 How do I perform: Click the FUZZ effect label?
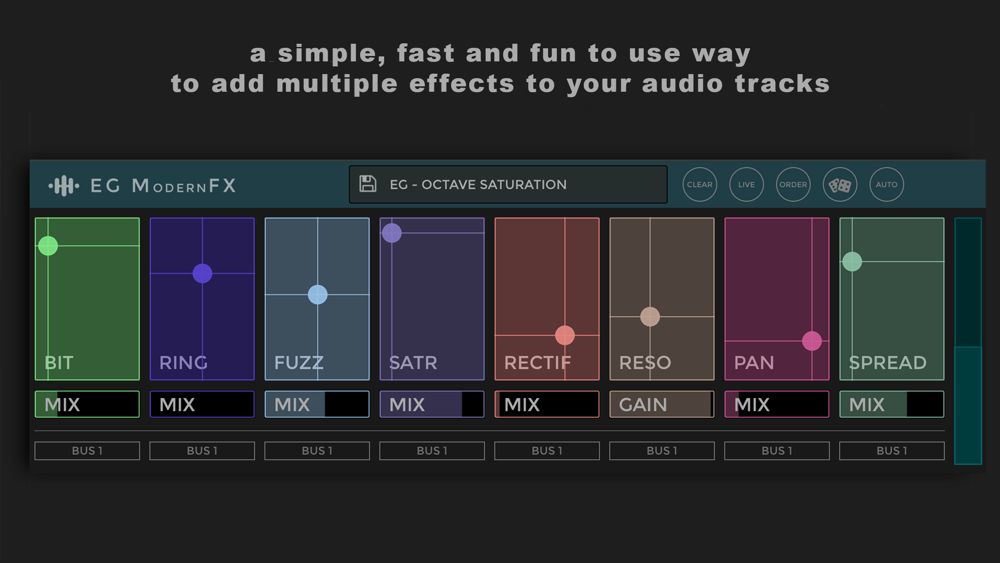tap(299, 363)
